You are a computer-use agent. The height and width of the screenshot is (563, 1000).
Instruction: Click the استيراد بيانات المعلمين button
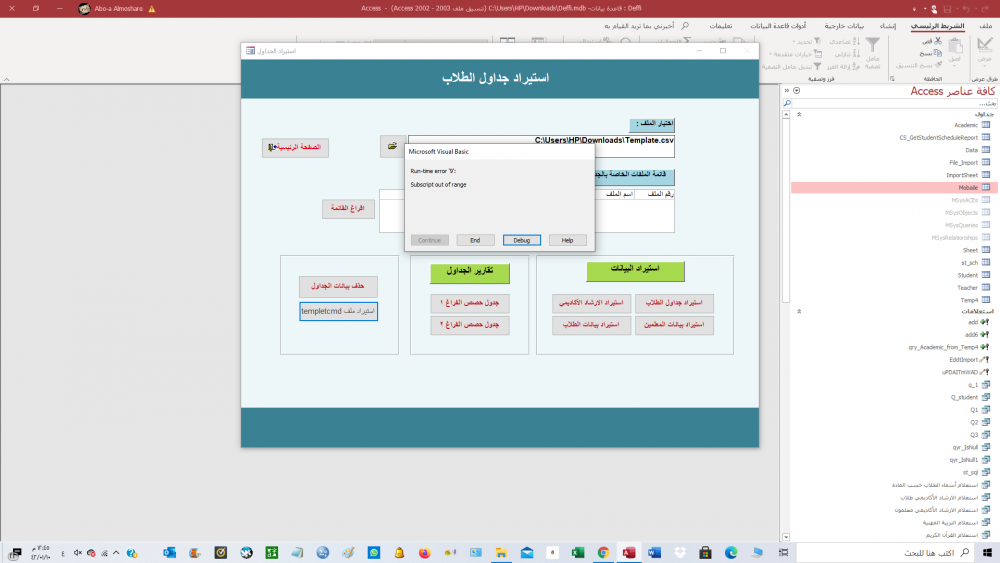tap(674, 325)
